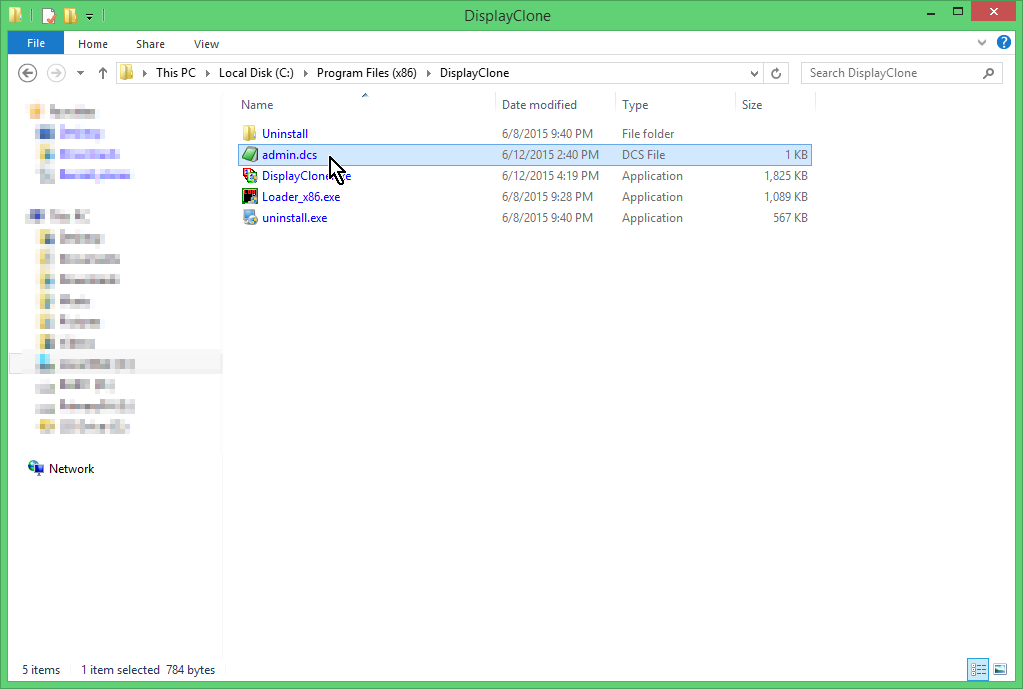The width and height of the screenshot is (1023, 689).
Task: Click the DisplayClone breadcrumb in address bar
Action: 474,73
